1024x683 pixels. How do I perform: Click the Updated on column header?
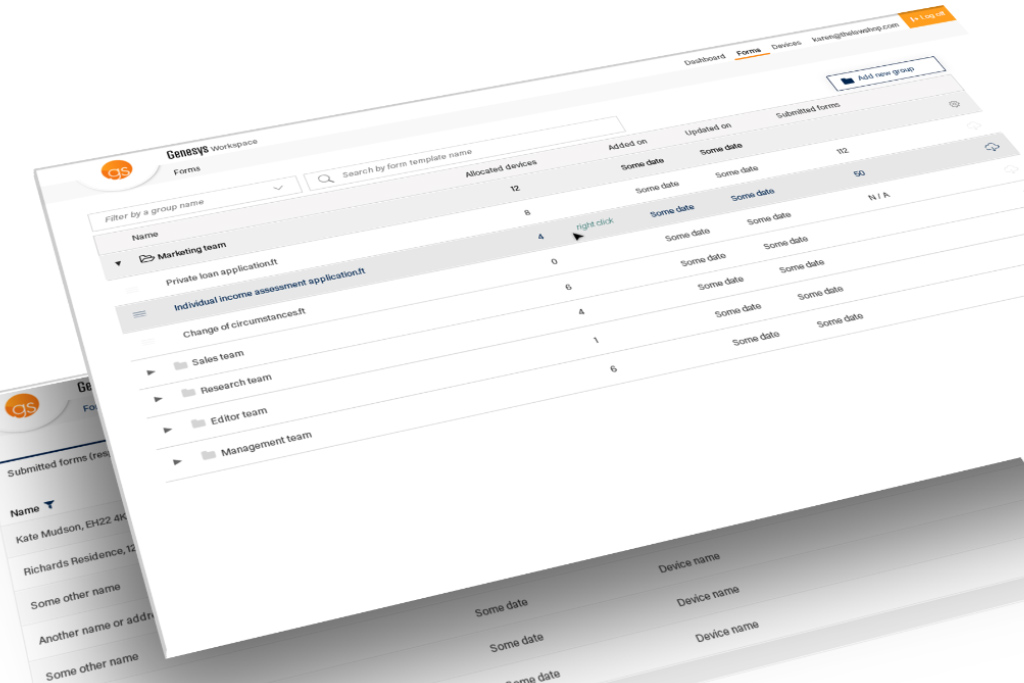(708, 130)
